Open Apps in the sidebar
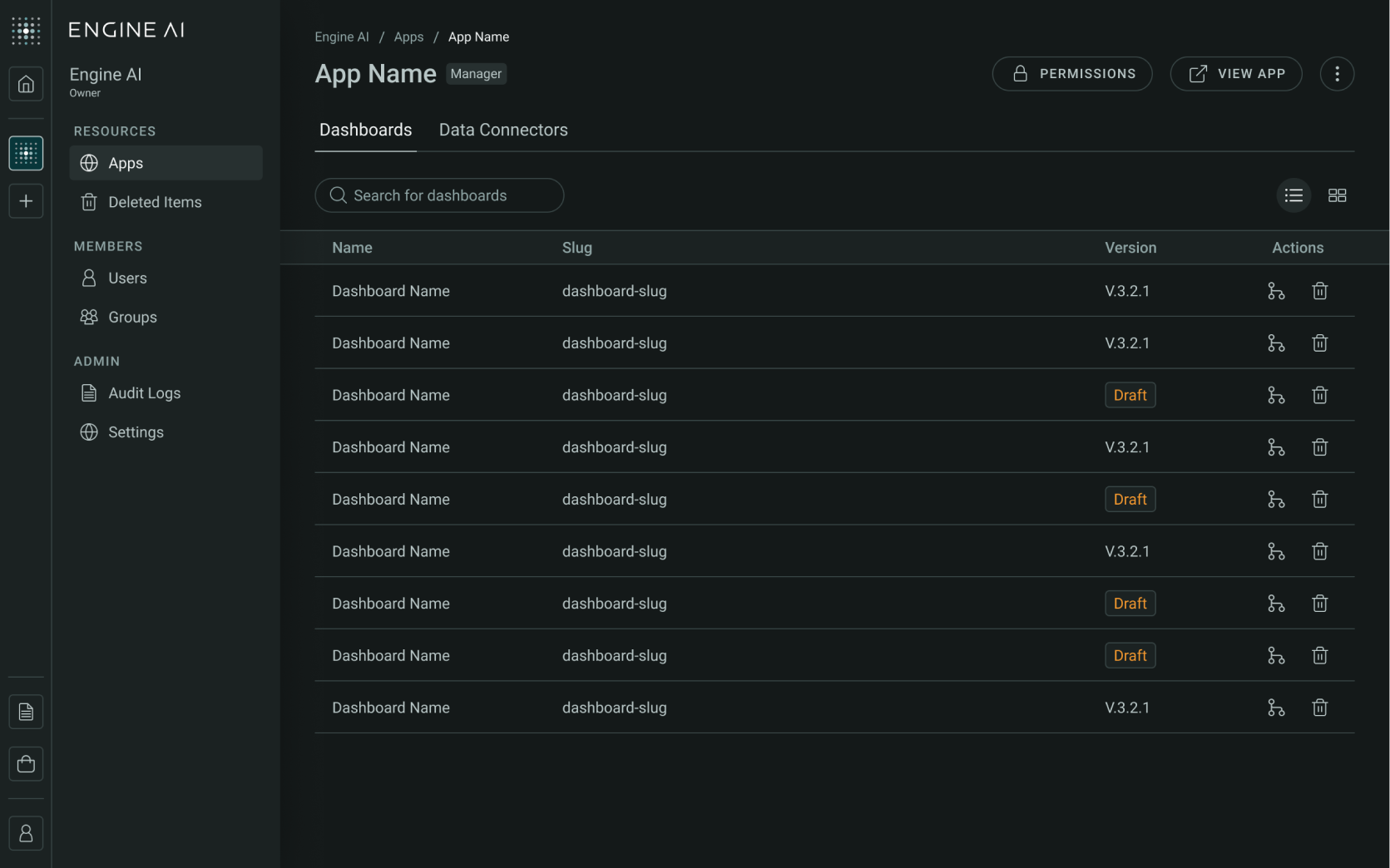The height and width of the screenshot is (868, 1390). coord(166,163)
